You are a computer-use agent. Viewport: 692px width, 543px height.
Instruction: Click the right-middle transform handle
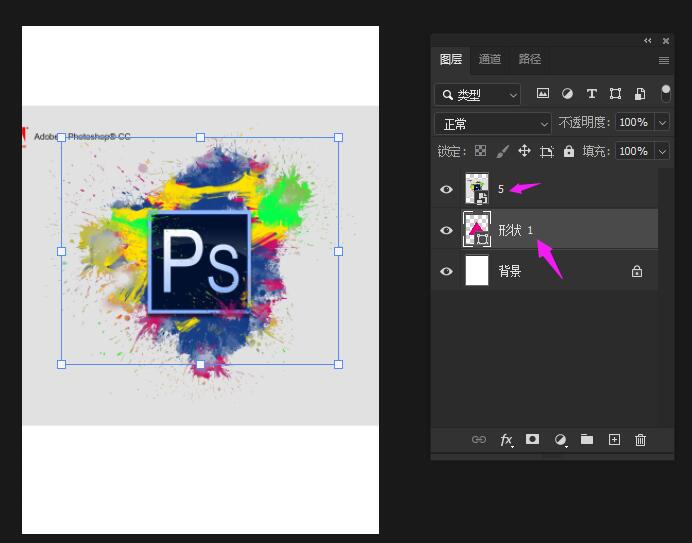[x=338, y=251]
